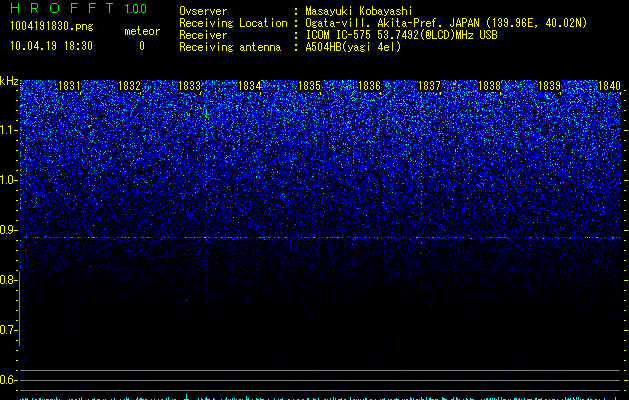Select the file name 1004191830.png
This screenshot has width=629, height=400.
pos(51,26)
